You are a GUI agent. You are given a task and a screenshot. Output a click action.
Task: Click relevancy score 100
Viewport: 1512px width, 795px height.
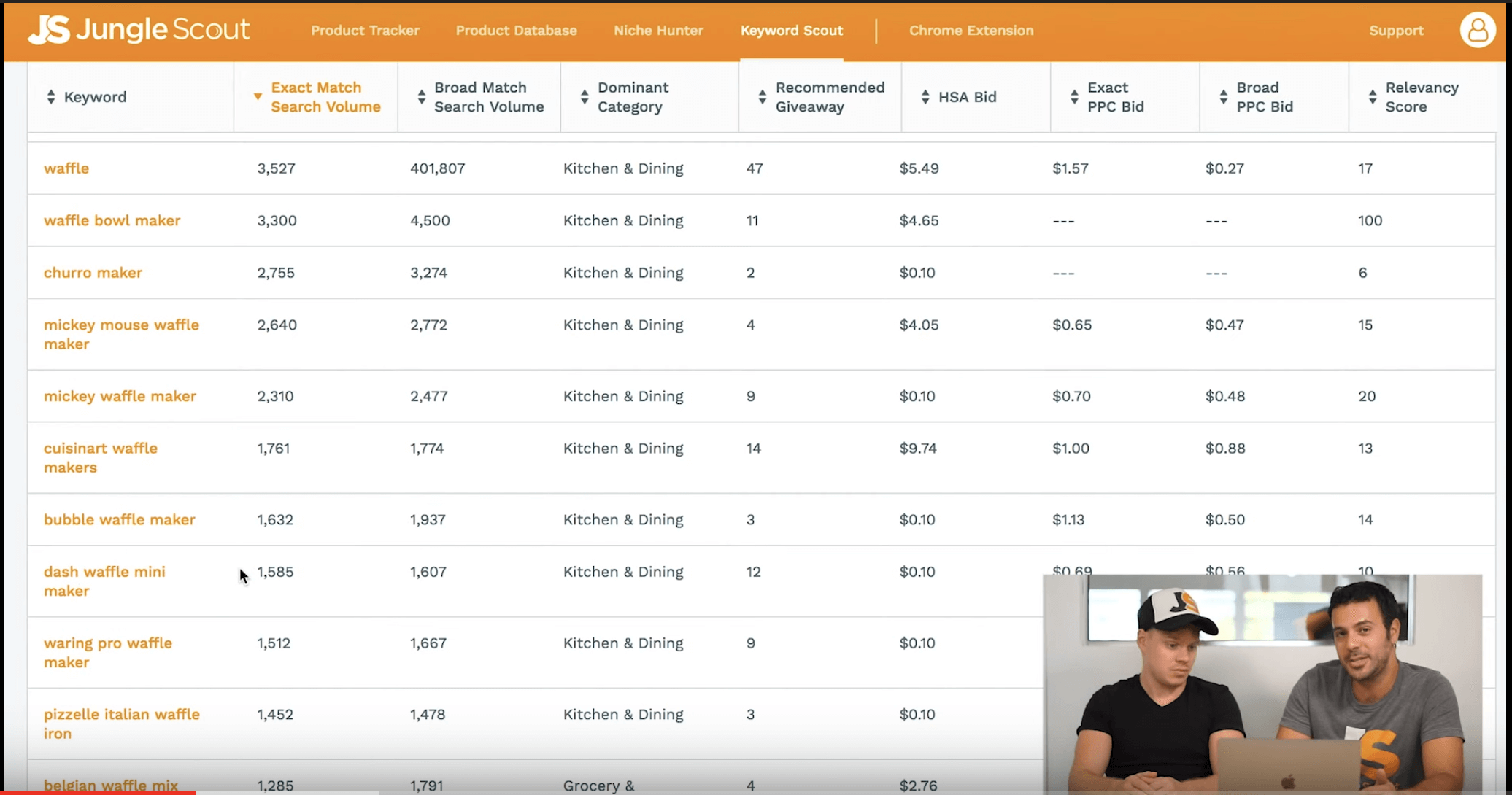[x=1370, y=220]
